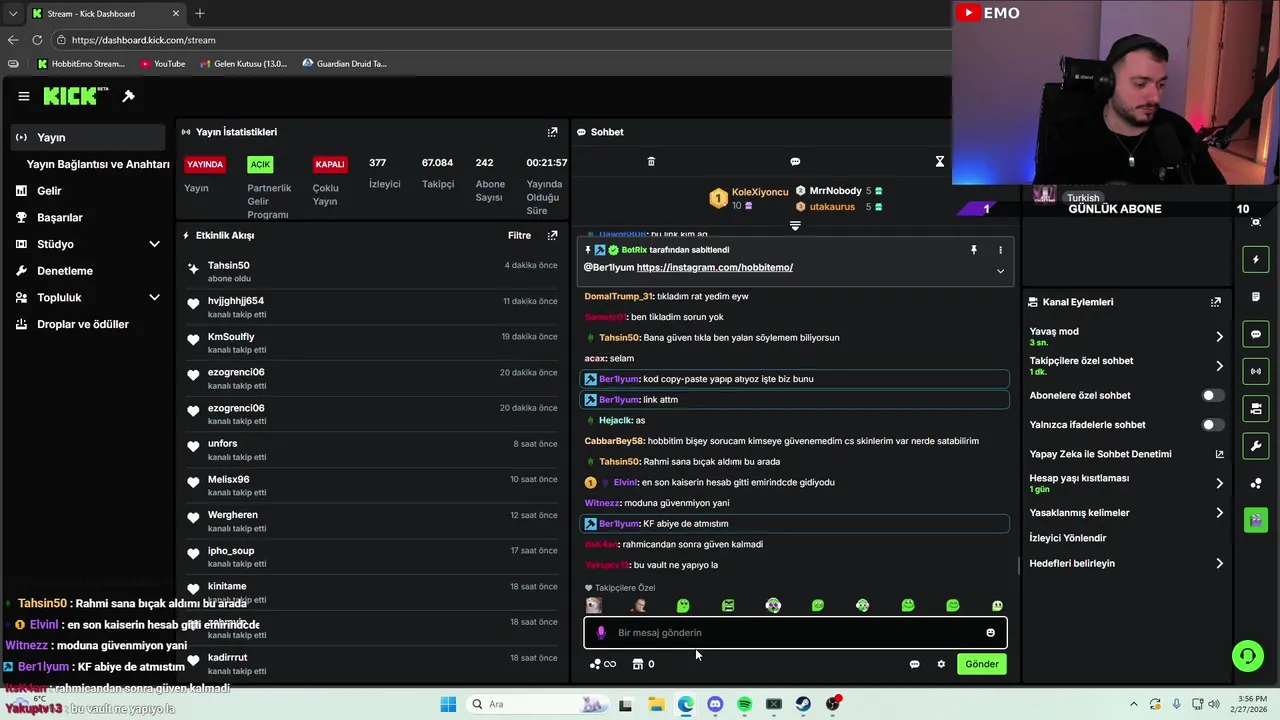1280x720 pixels.
Task: Open chat settings gear next to Gönder
Action: [x=941, y=664]
